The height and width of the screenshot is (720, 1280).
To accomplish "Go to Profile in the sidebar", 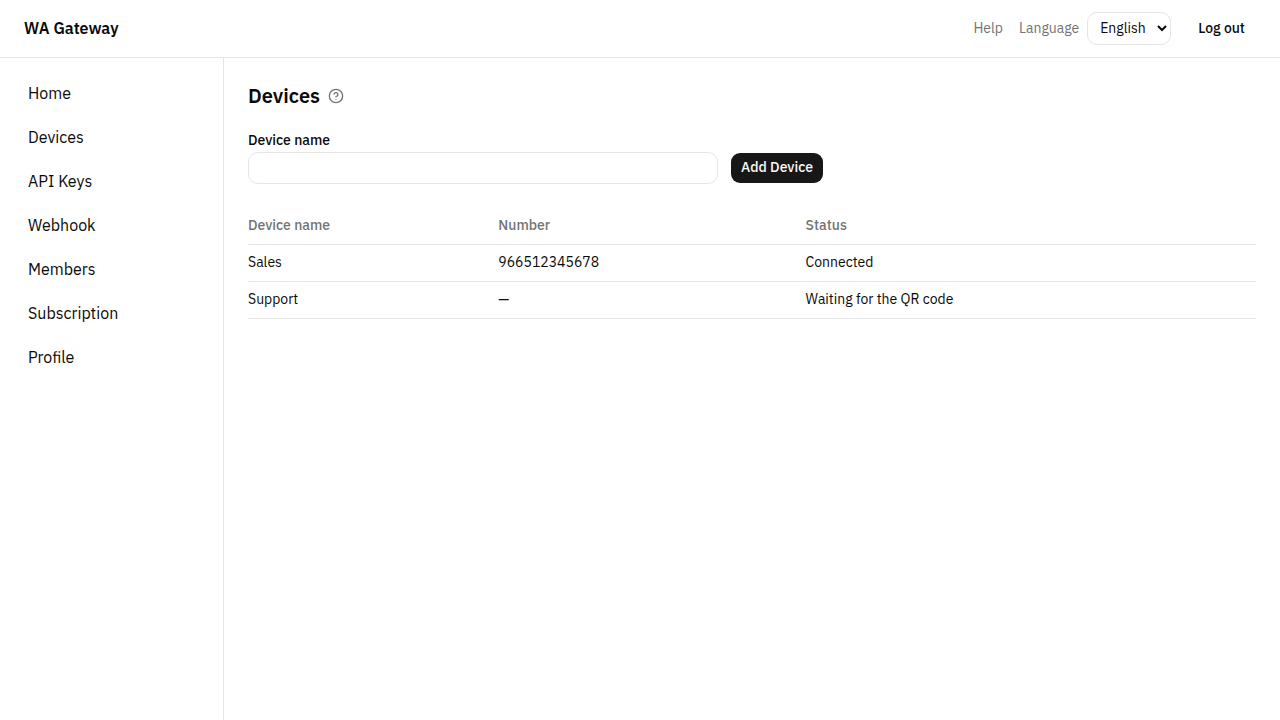I will click(x=51, y=357).
